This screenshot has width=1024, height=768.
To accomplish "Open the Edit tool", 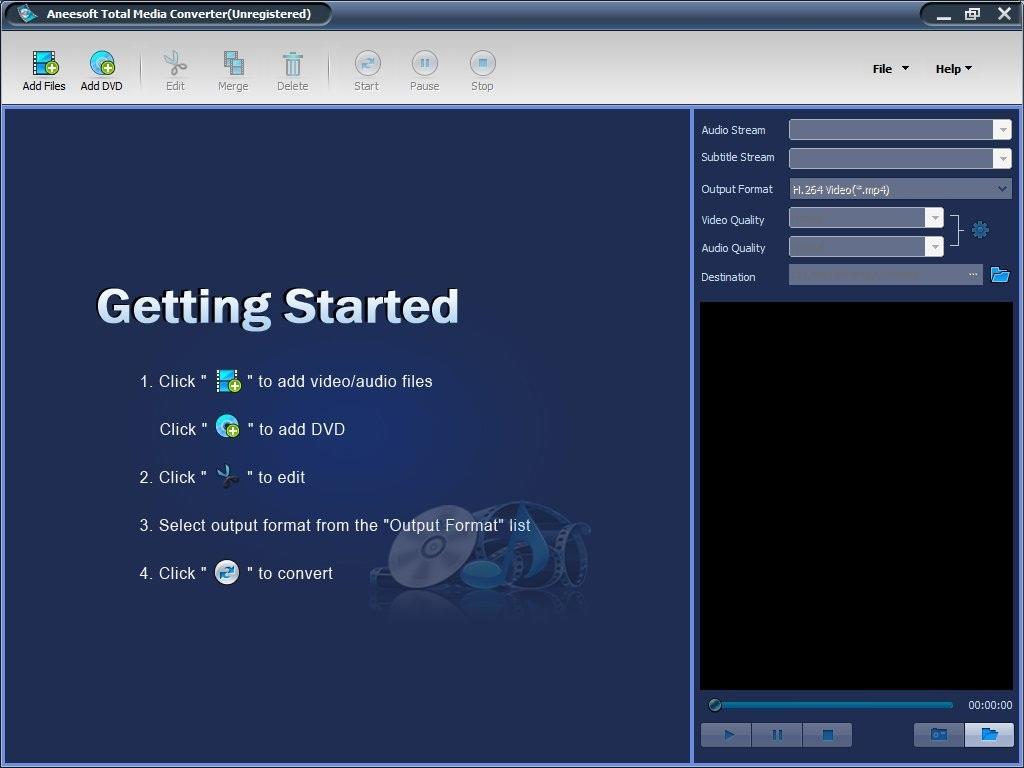I will [x=175, y=65].
